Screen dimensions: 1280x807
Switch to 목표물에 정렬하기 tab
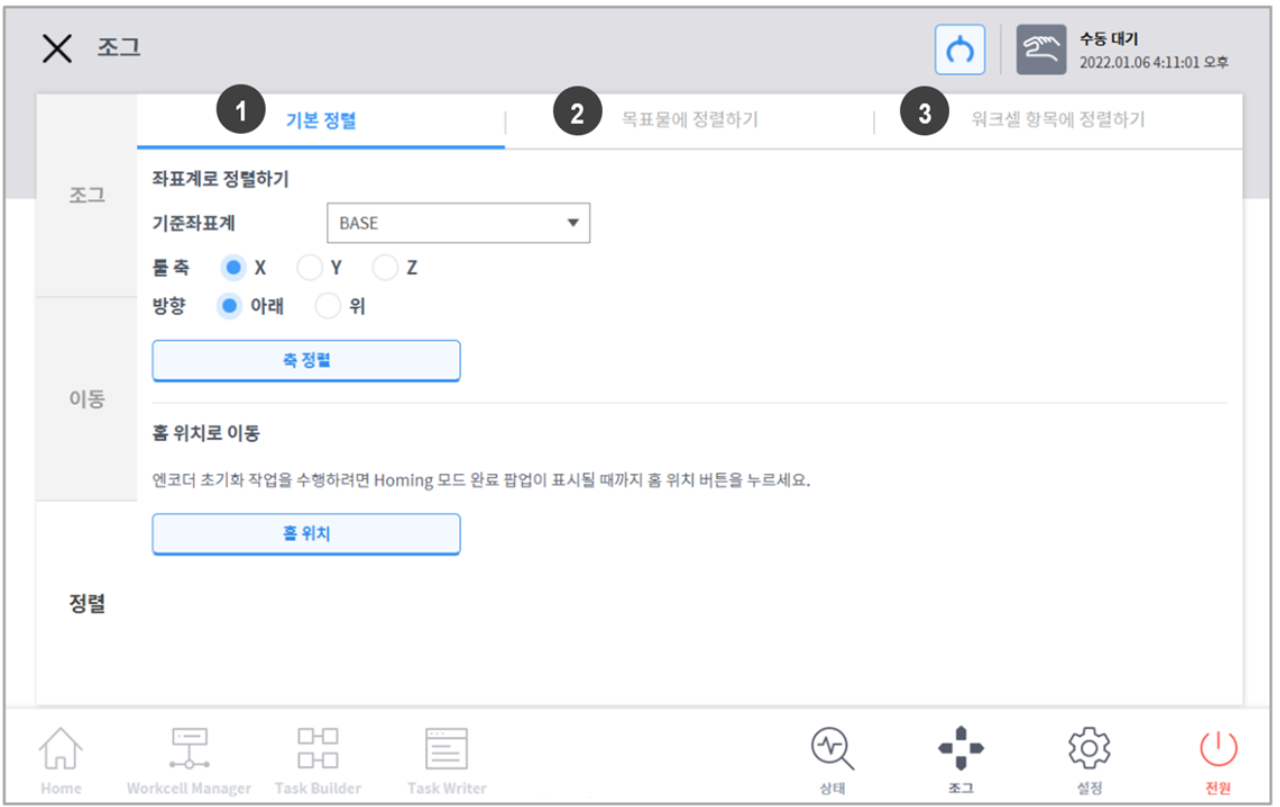click(689, 120)
